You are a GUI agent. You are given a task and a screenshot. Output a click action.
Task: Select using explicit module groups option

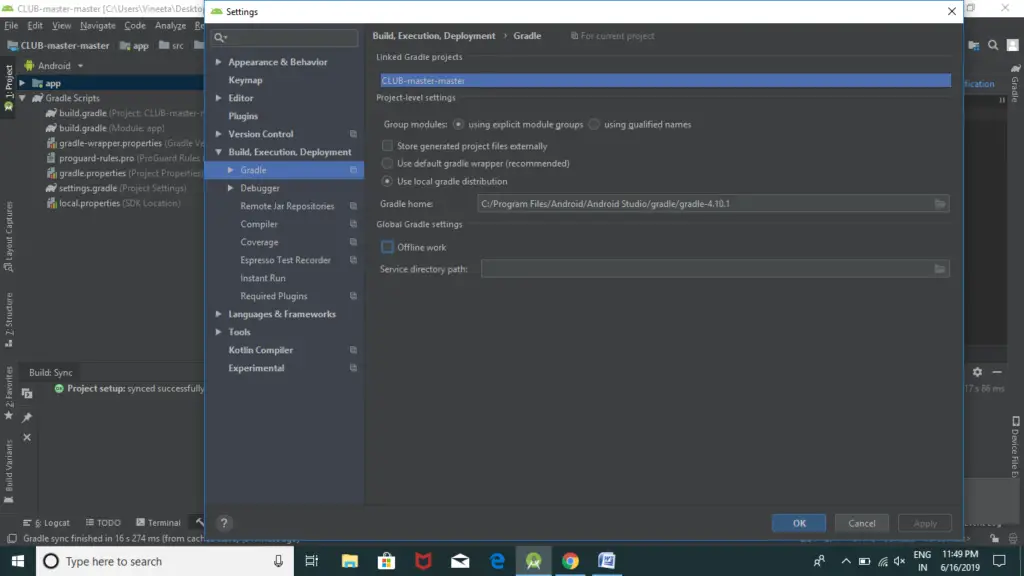coord(458,124)
